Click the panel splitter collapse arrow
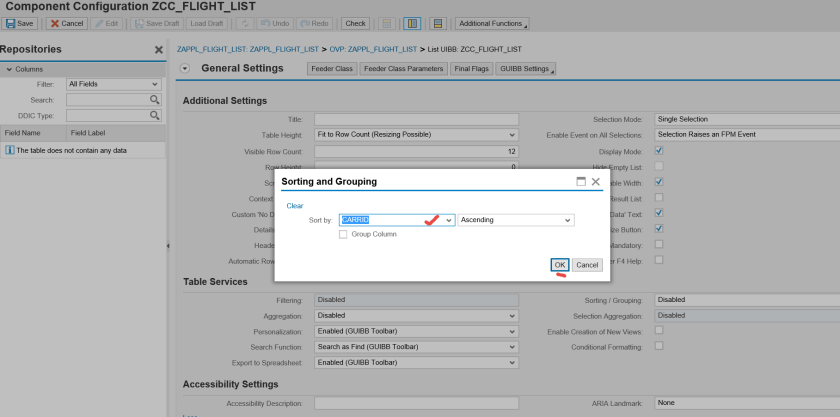 coord(168,246)
